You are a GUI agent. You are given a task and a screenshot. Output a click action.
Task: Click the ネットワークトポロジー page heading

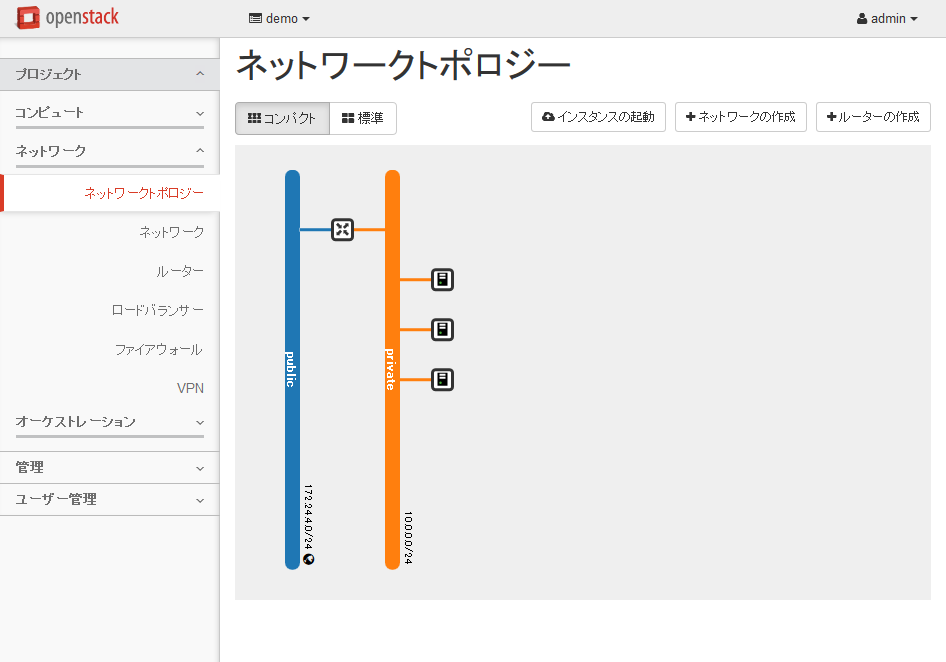pyautogui.click(x=403, y=65)
